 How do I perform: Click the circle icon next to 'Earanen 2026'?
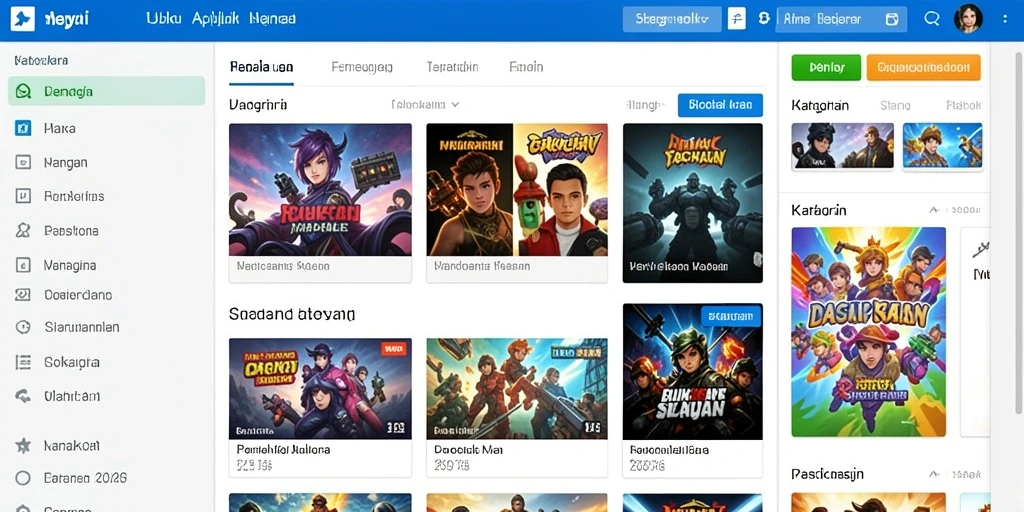[23, 478]
